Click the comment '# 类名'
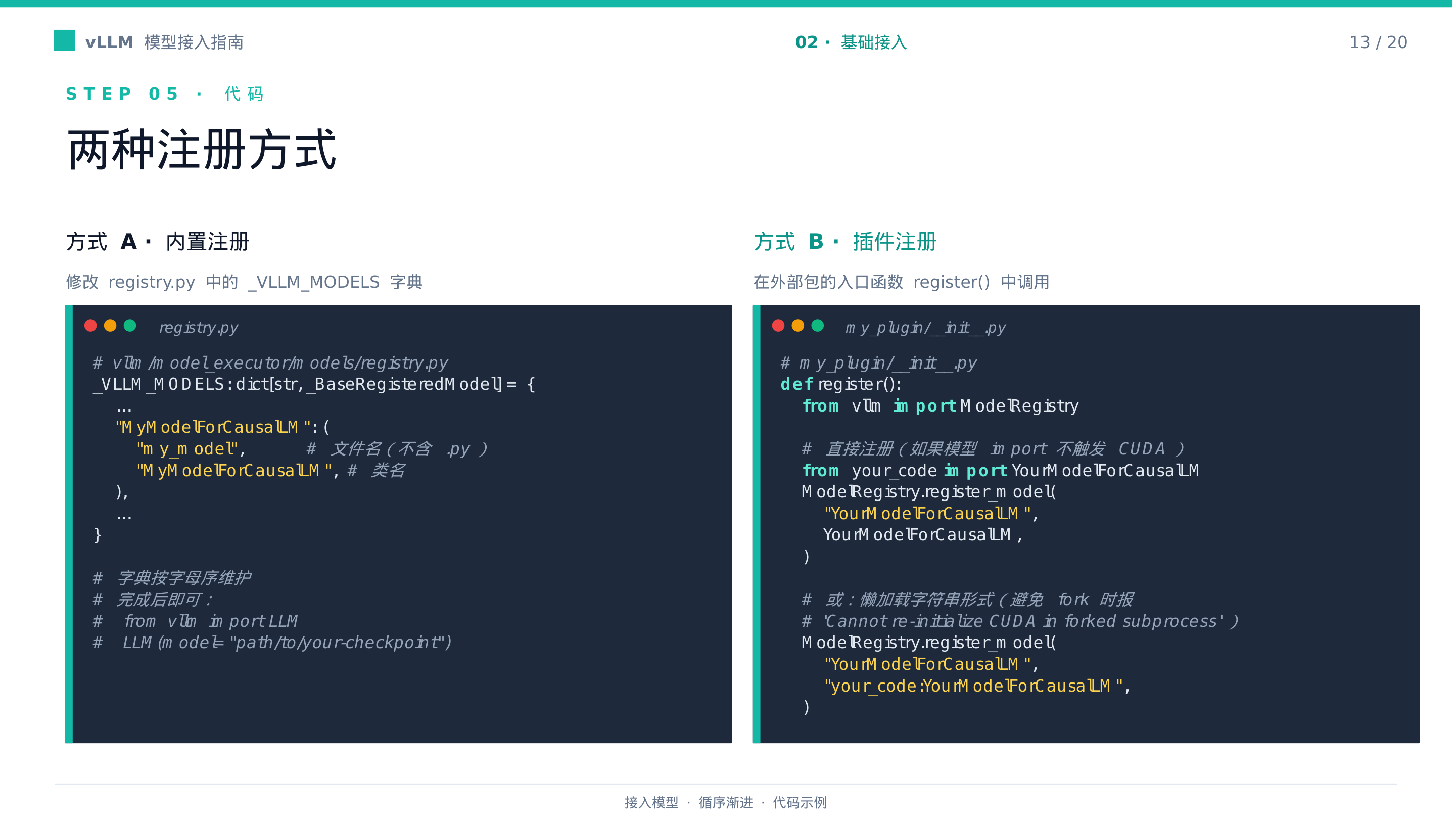The height and width of the screenshot is (819, 1456). click(377, 471)
